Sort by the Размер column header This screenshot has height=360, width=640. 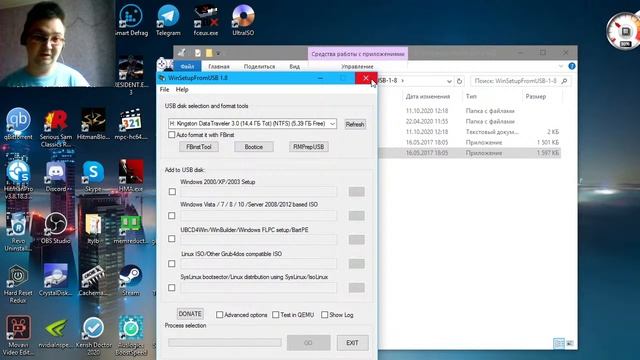pos(536,96)
